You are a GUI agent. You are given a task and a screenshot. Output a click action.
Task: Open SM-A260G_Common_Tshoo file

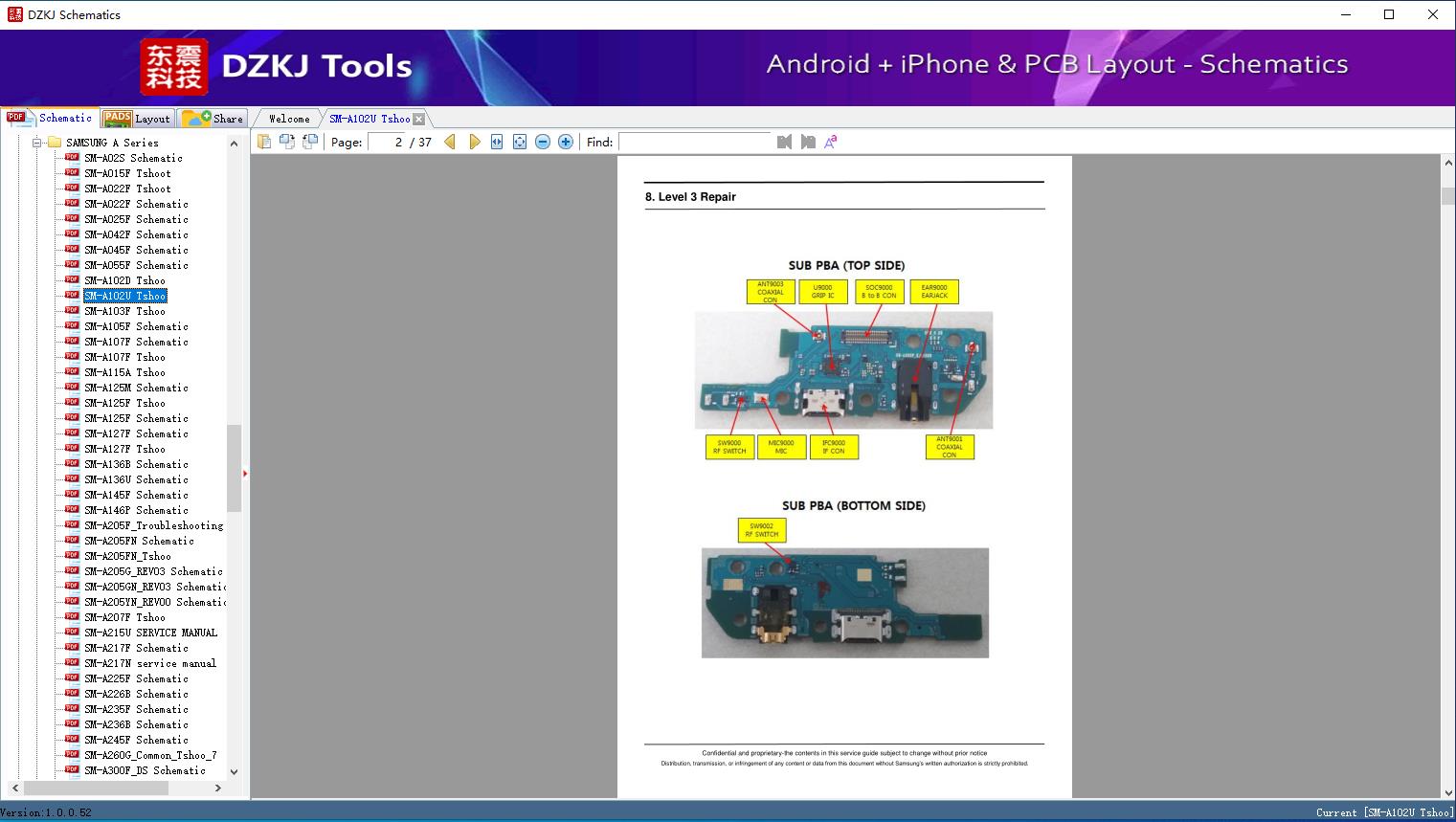coord(150,755)
